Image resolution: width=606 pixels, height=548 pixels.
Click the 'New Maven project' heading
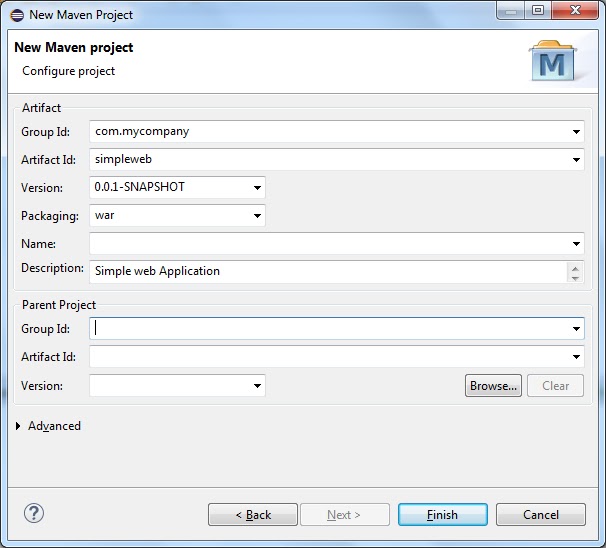pos(74,48)
